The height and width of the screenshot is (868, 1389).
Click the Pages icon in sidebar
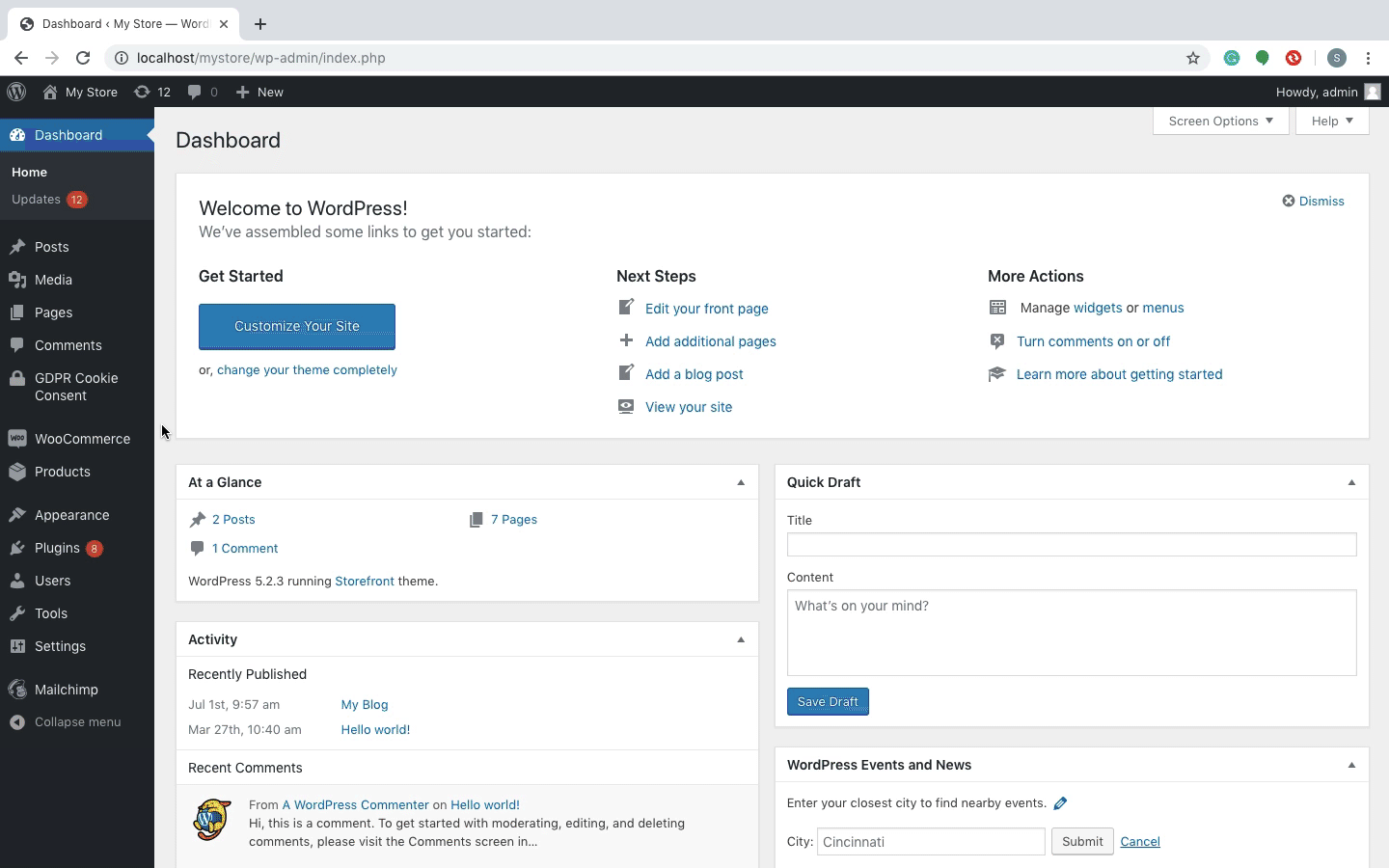click(x=17, y=312)
